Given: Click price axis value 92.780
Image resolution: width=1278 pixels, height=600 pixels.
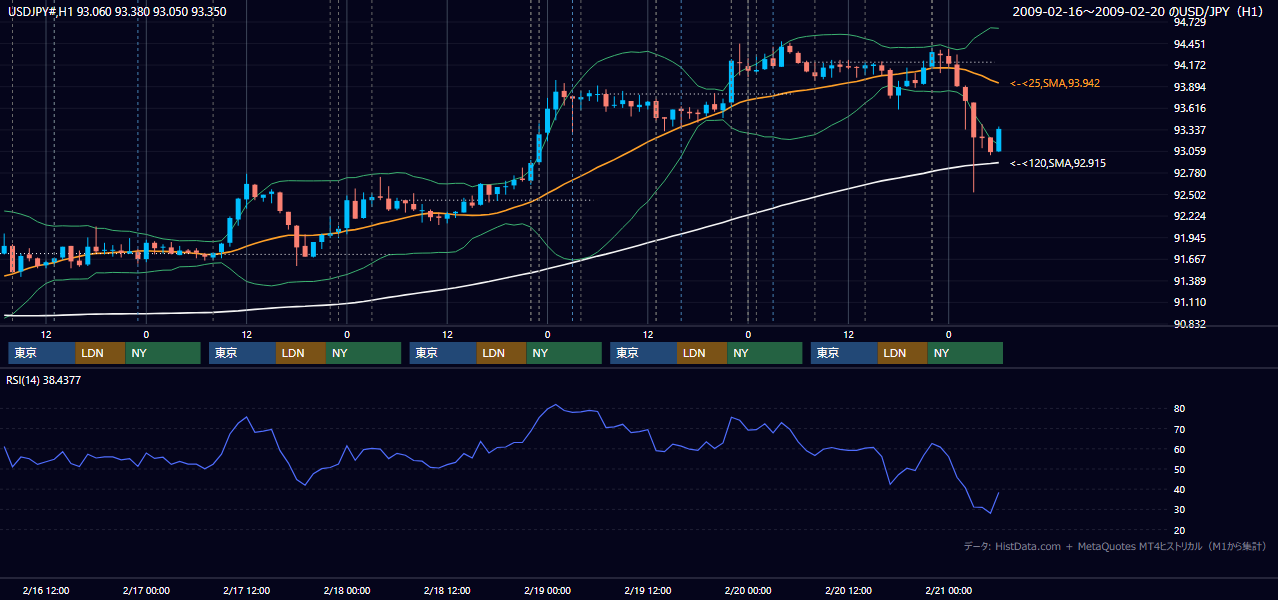Looking at the screenshot, I should [x=1189, y=173].
